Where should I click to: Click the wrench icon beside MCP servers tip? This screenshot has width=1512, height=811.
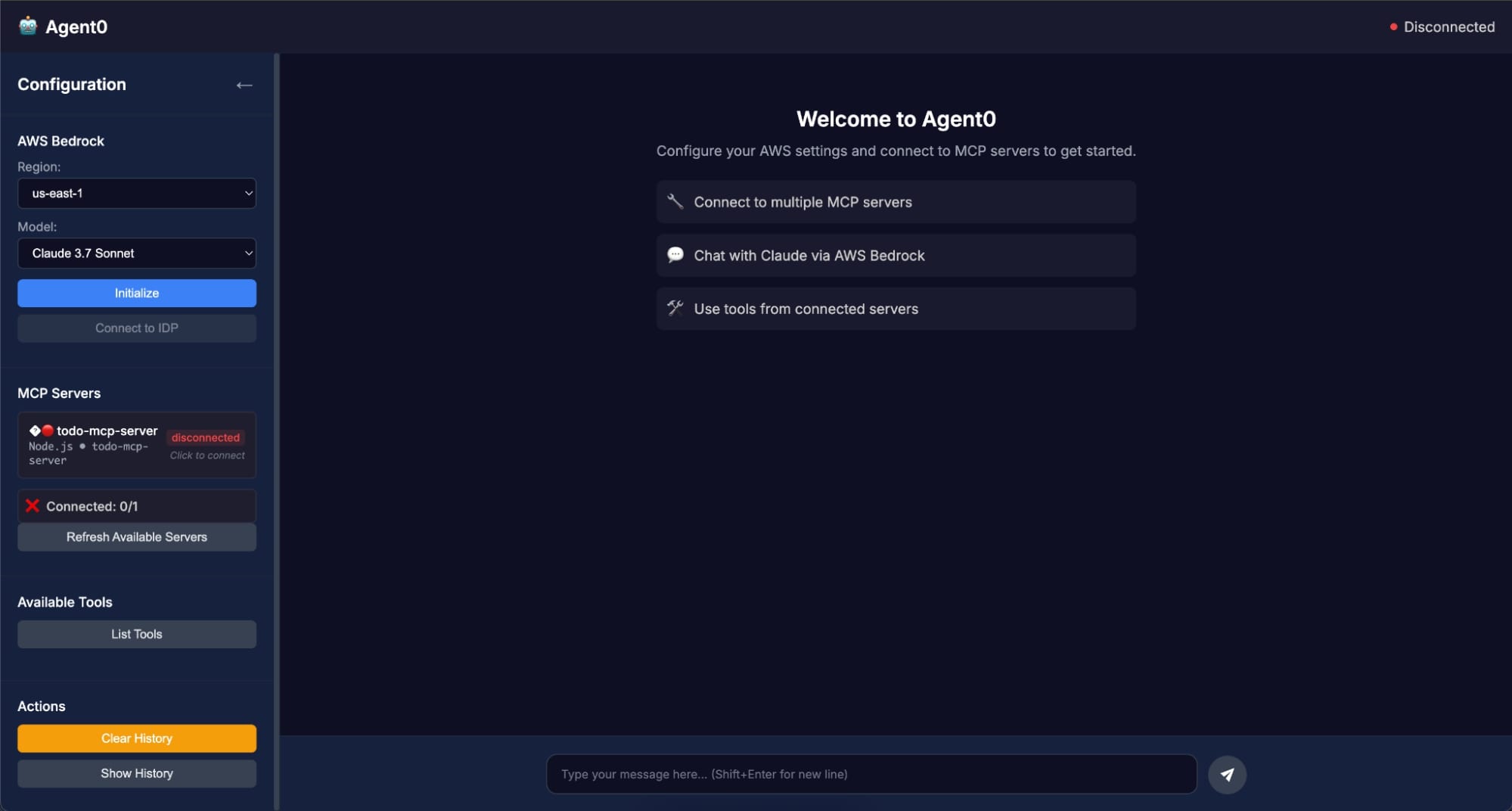(x=675, y=201)
